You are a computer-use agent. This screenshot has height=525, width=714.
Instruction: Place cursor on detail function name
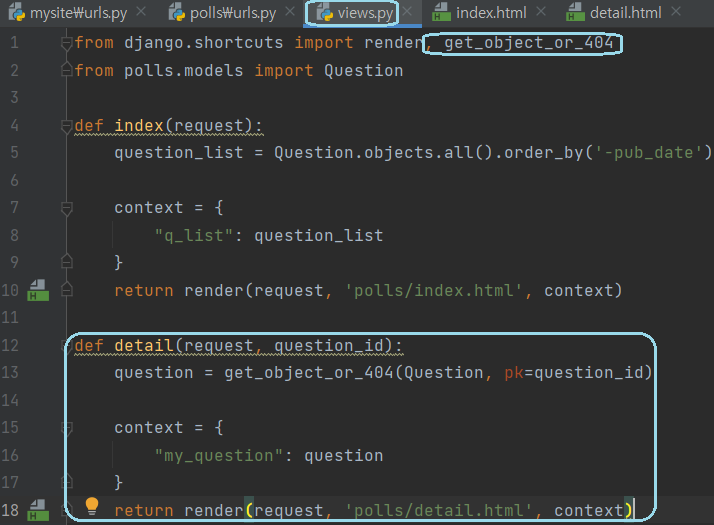(x=144, y=346)
